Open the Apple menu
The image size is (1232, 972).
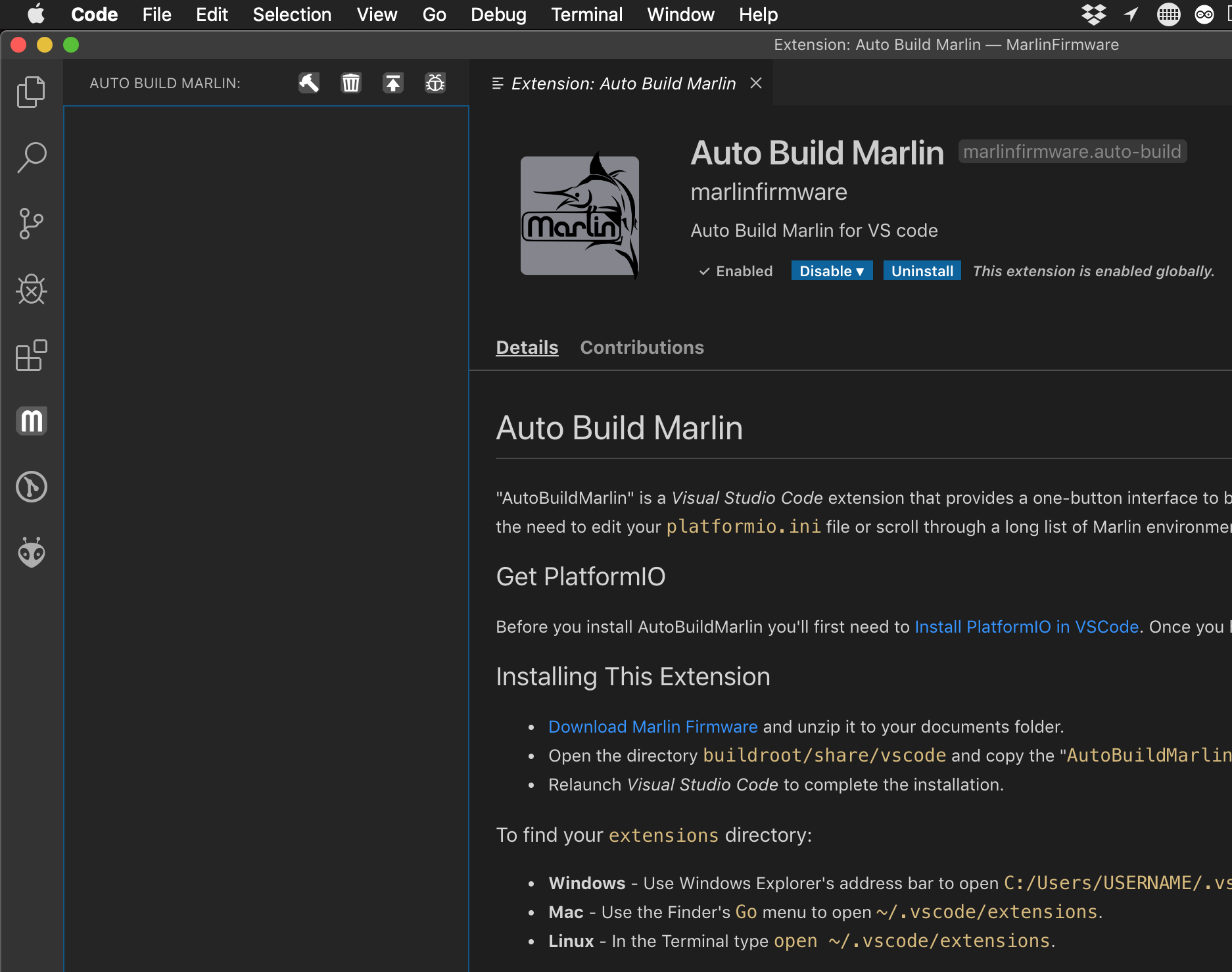36,14
